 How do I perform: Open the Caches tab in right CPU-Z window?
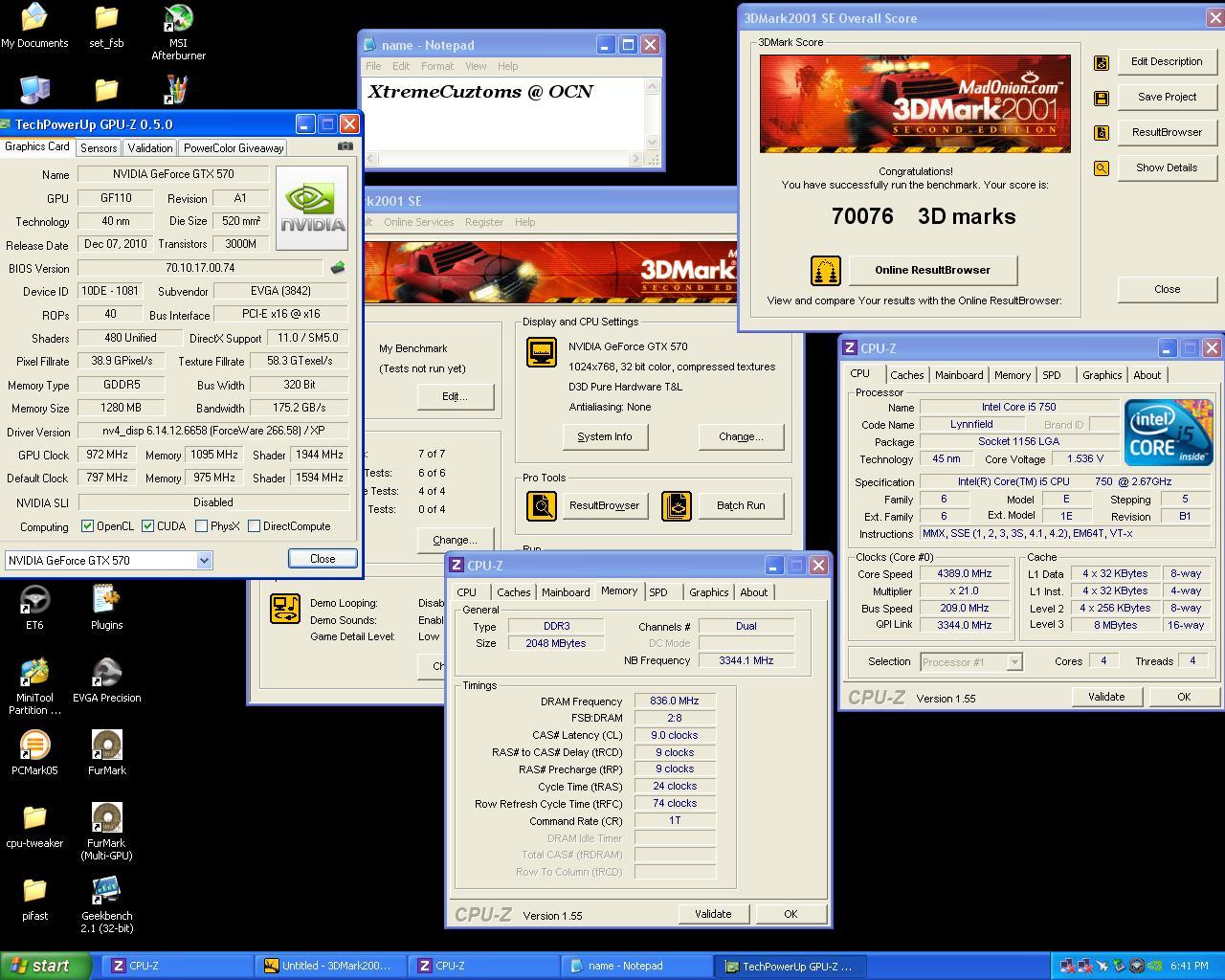coord(906,375)
